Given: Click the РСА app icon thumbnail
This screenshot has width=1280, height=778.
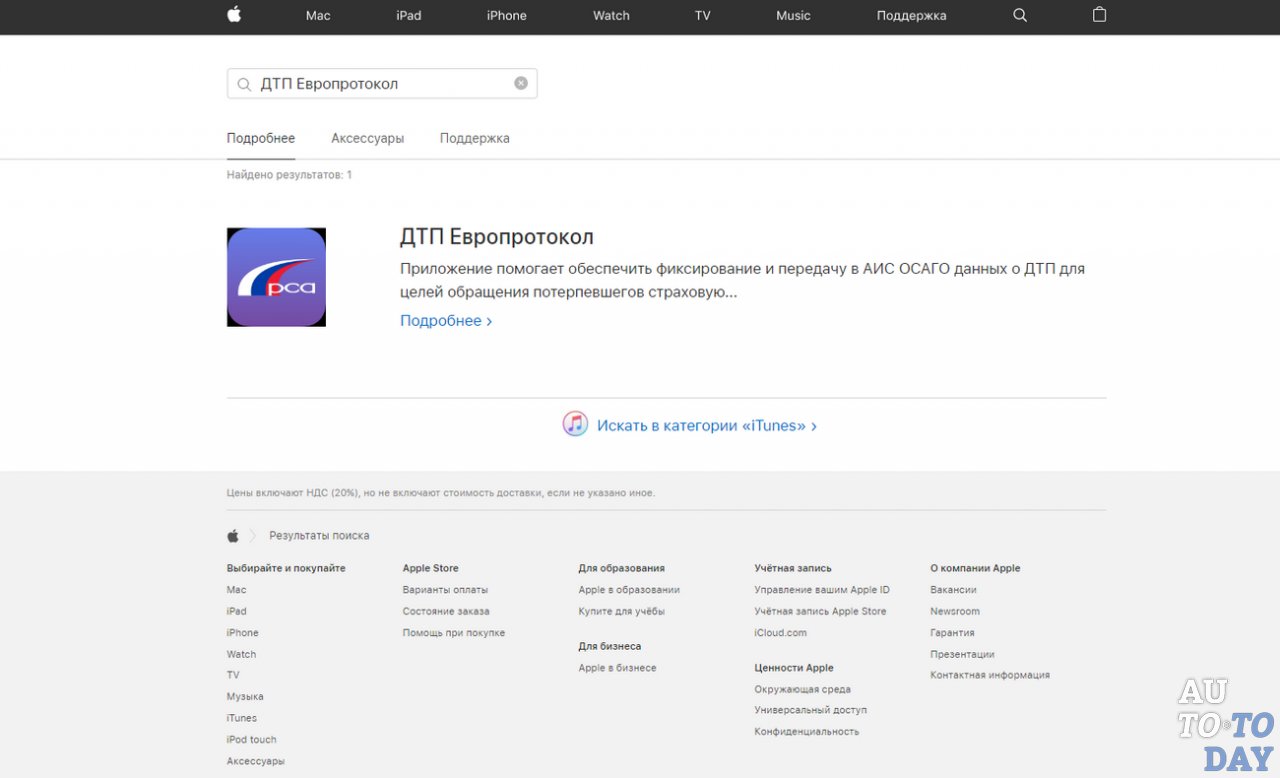Looking at the screenshot, I should click(275, 277).
